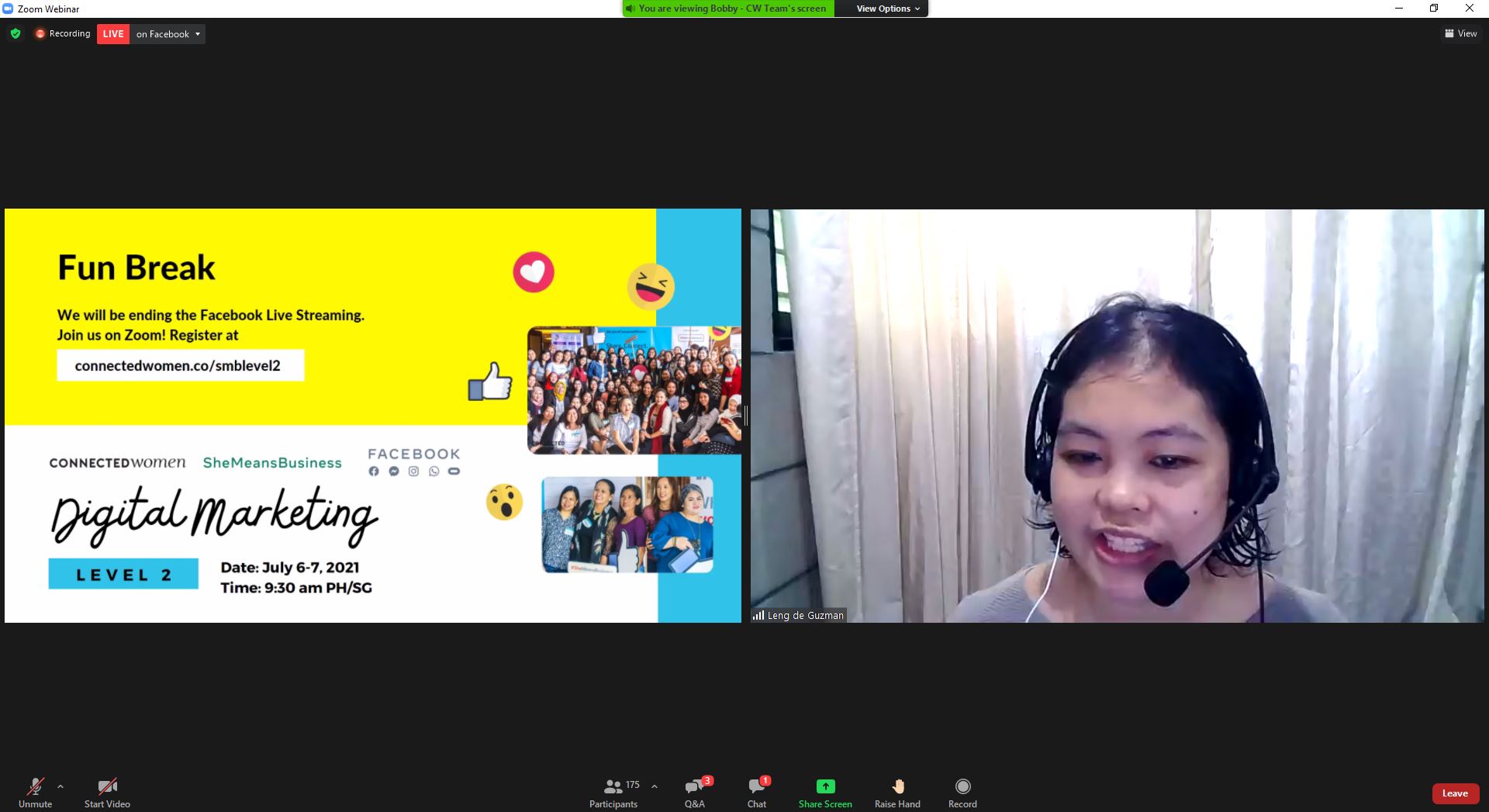Screen dimensions: 1489x812
Task: Turn on camera with Start Video
Action: pyautogui.click(x=107, y=793)
